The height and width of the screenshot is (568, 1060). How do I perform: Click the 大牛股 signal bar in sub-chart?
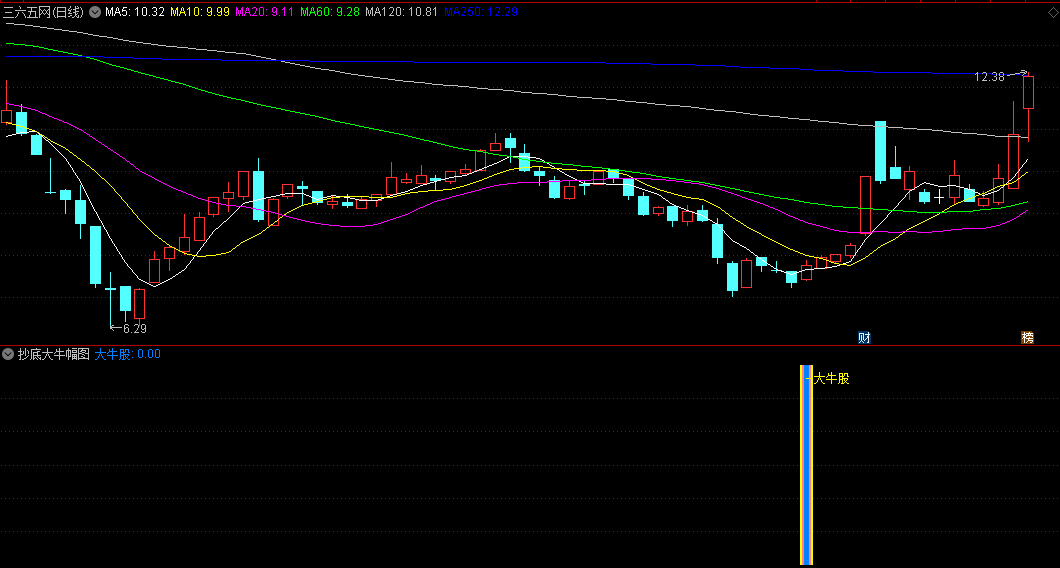tap(806, 465)
